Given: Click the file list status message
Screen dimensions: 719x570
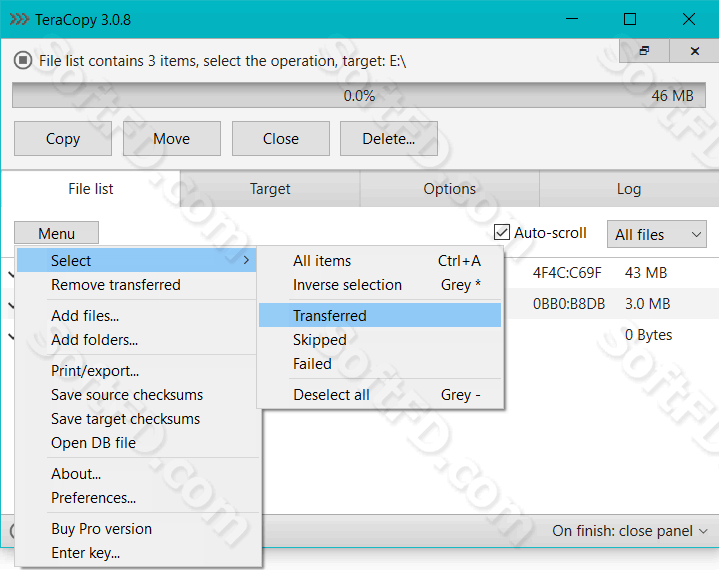Looking at the screenshot, I should coord(222,61).
